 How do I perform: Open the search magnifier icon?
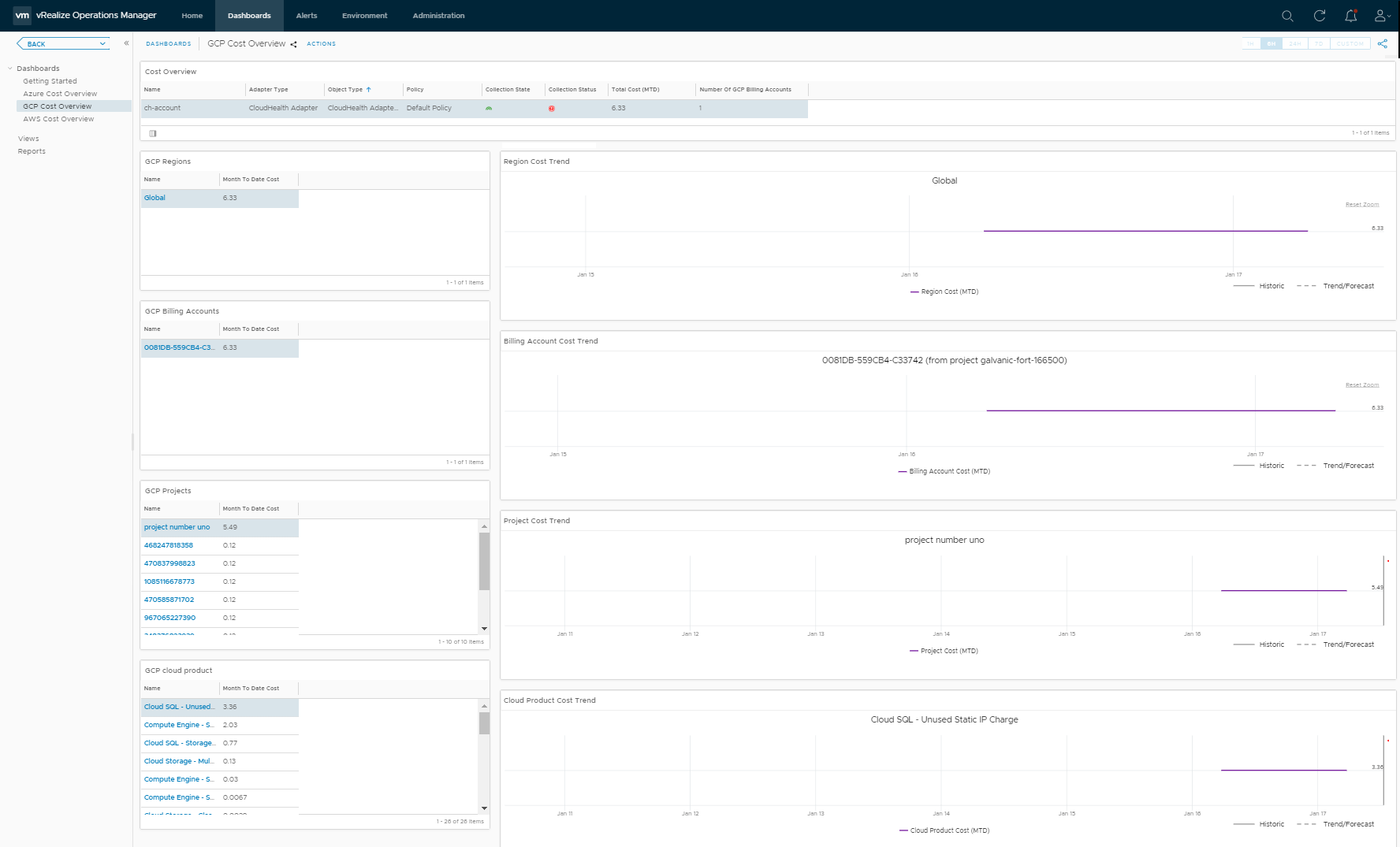[1287, 16]
